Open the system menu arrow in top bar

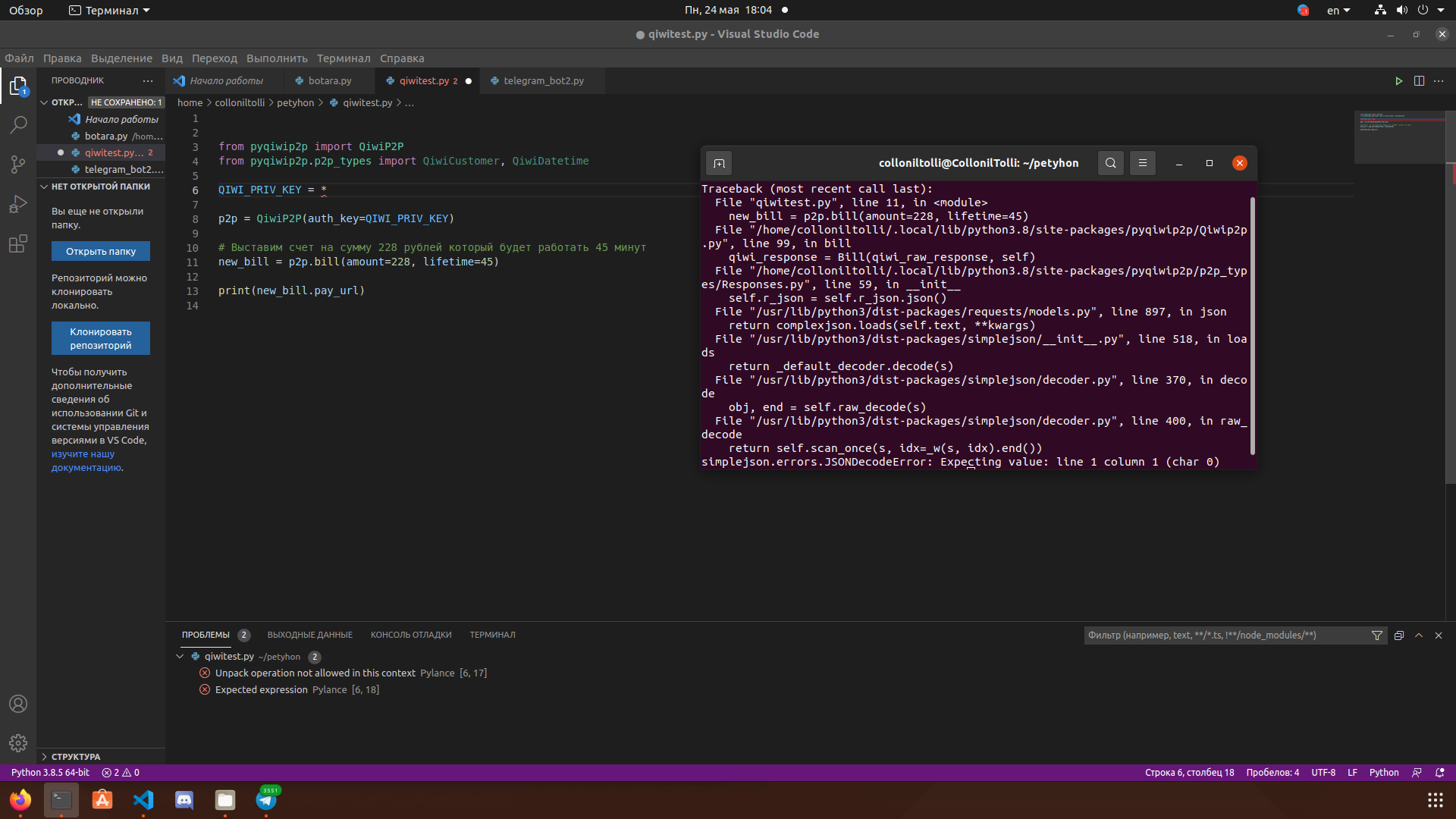(1441, 11)
